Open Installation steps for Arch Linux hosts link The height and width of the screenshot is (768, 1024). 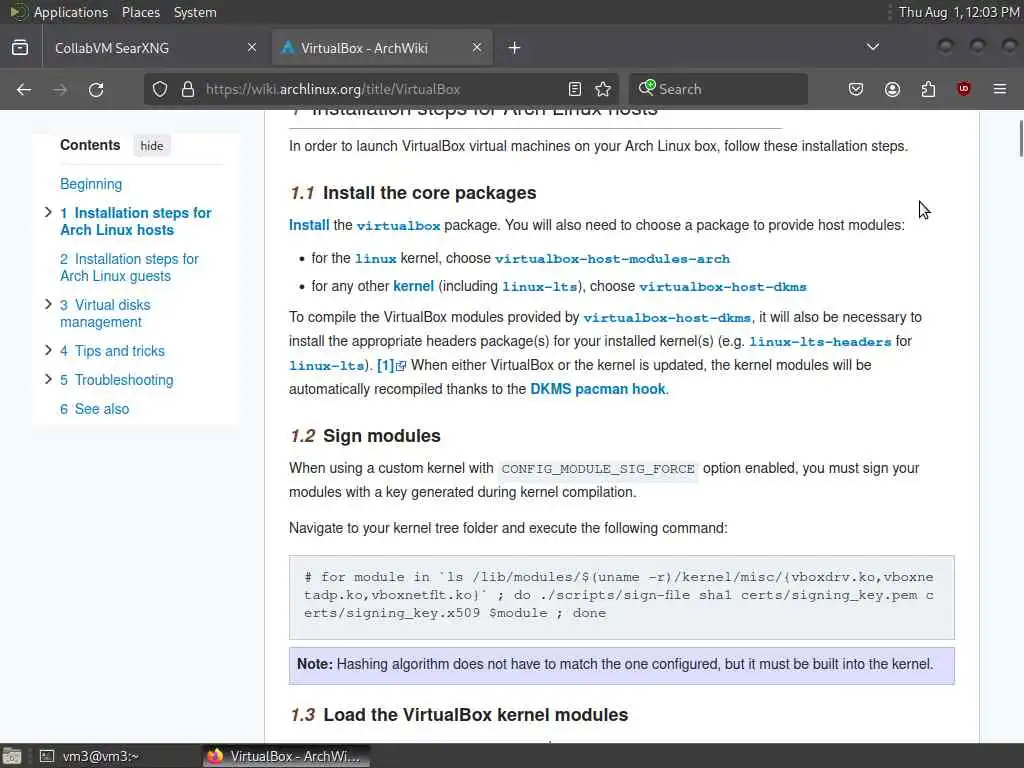pyautogui.click(x=136, y=221)
